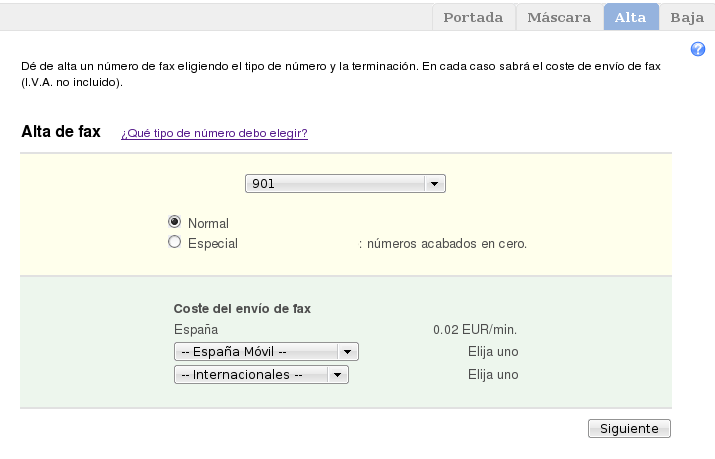Screen dimensions: 715x459
Task: Go to the Baja tab
Action: (687, 17)
